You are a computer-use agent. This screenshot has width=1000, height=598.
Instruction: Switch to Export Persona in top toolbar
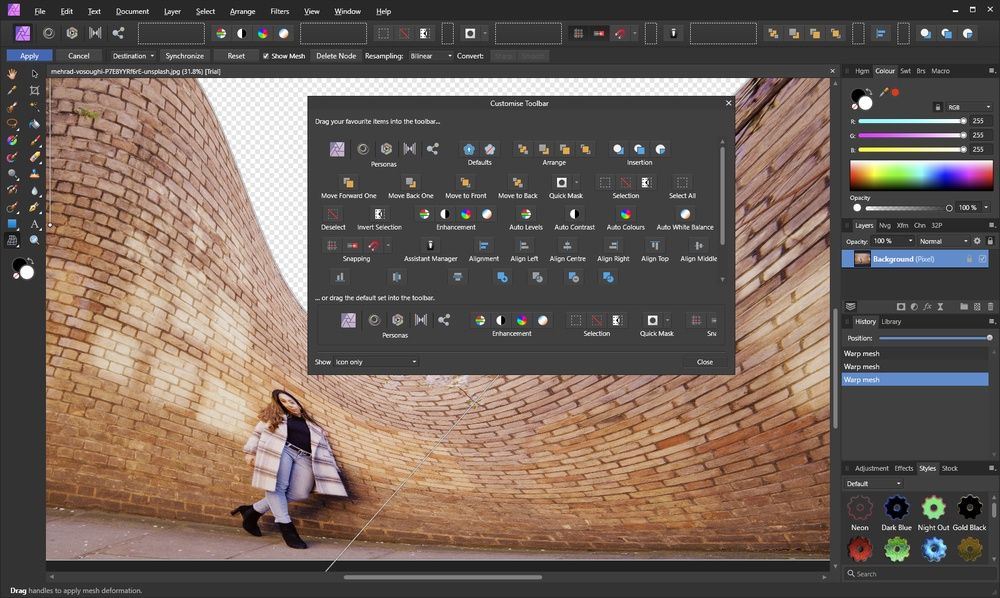coord(118,33)
